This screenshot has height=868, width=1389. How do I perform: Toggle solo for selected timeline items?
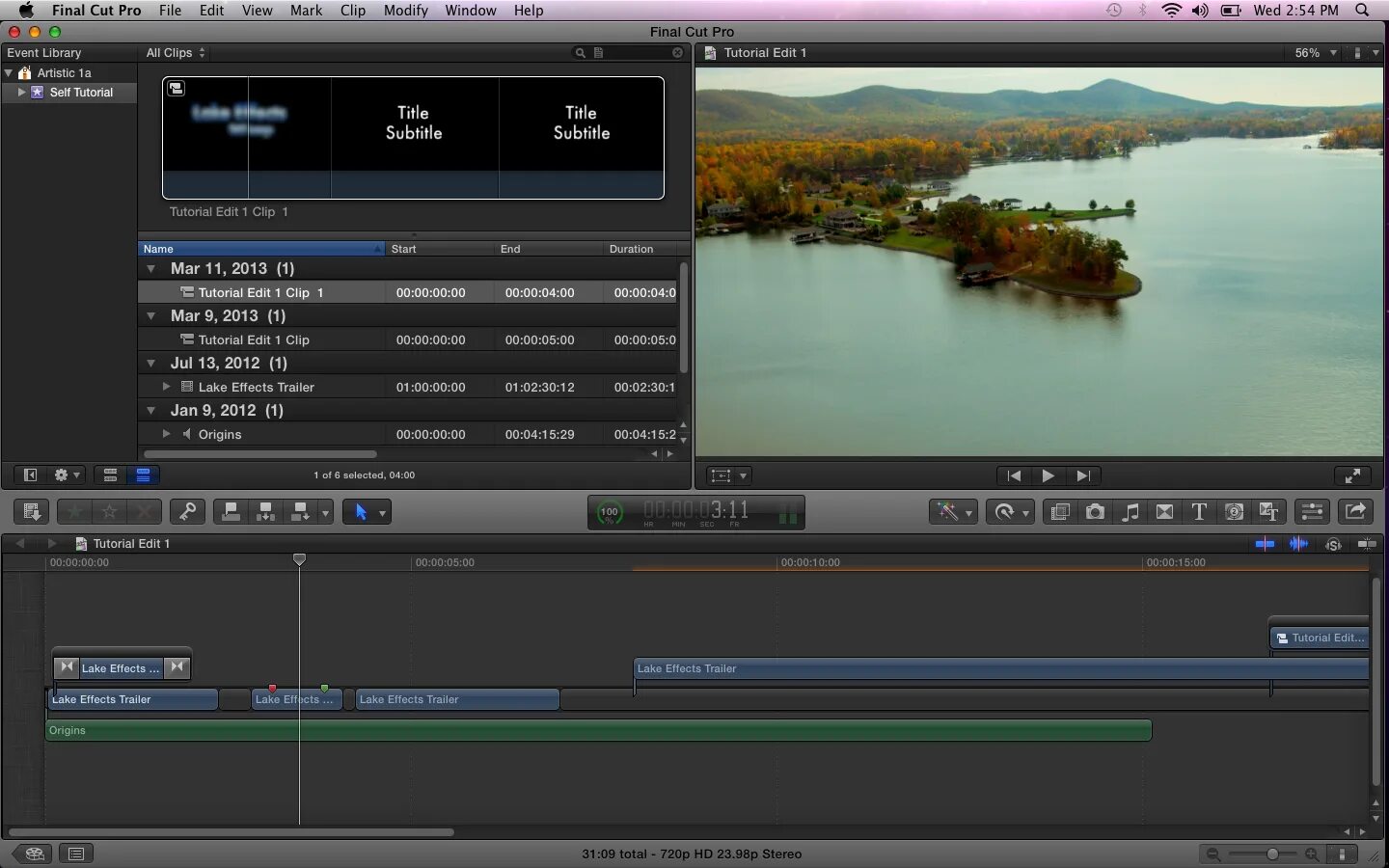pos(1333,544)
